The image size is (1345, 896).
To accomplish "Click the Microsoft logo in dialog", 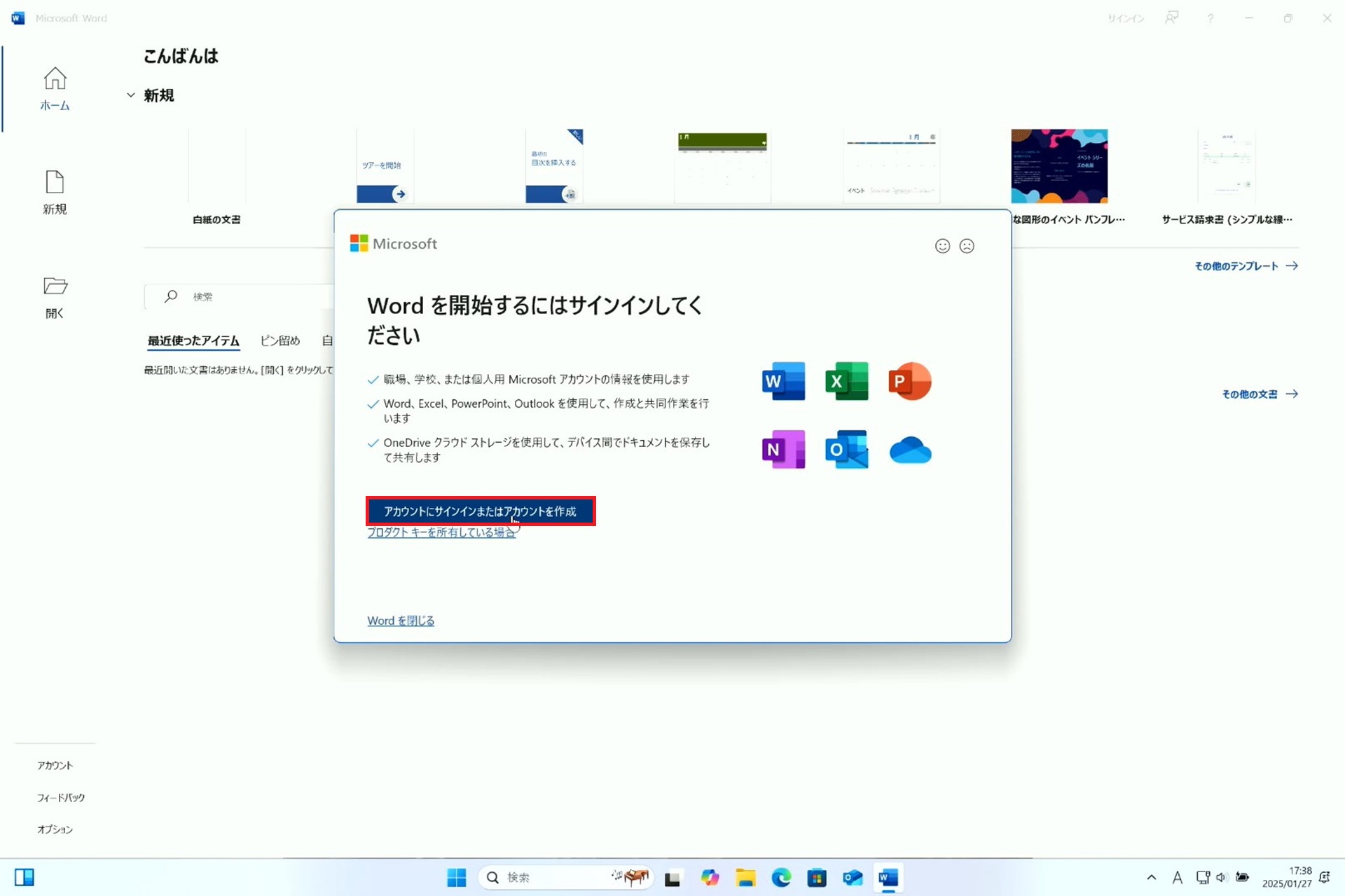I will (394, 243).
